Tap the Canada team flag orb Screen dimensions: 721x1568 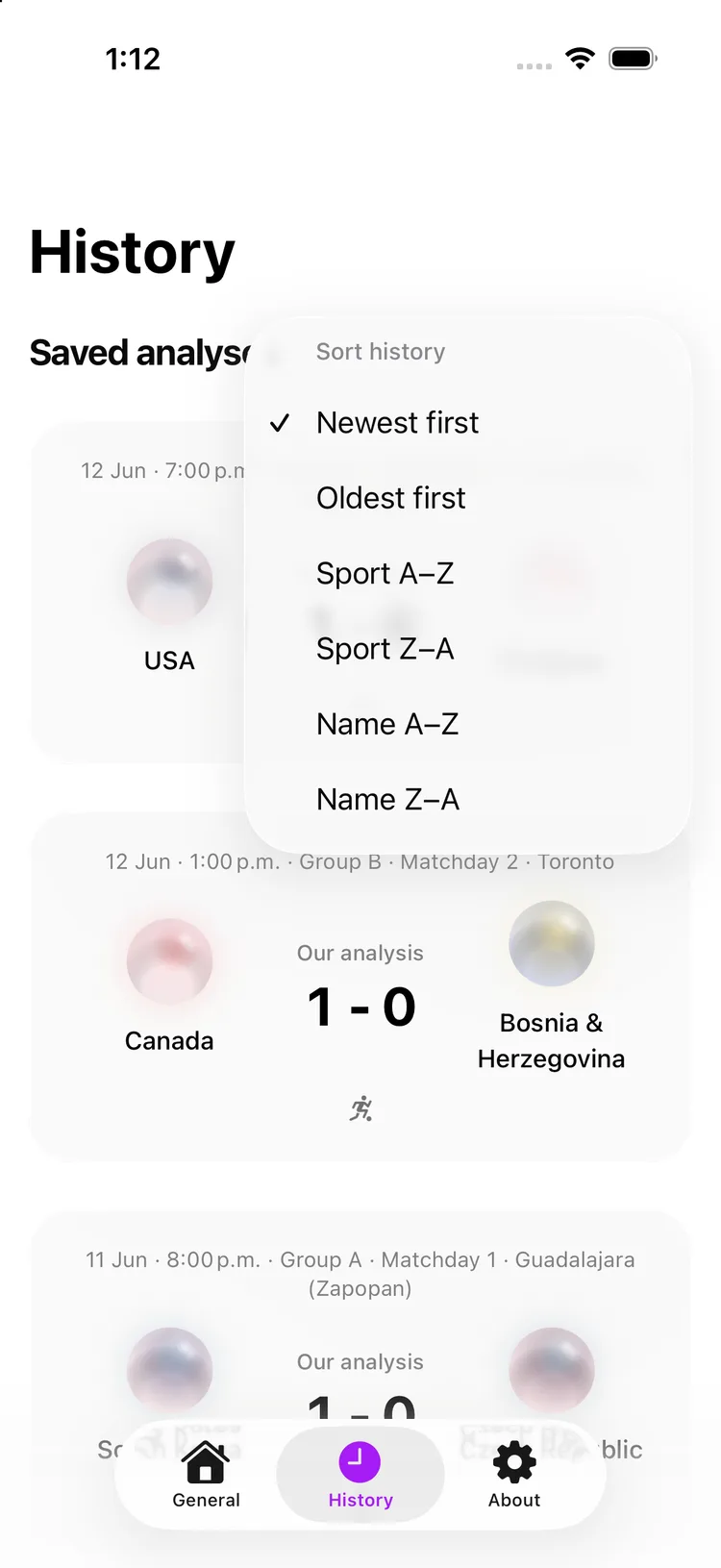tap(169, 960)
